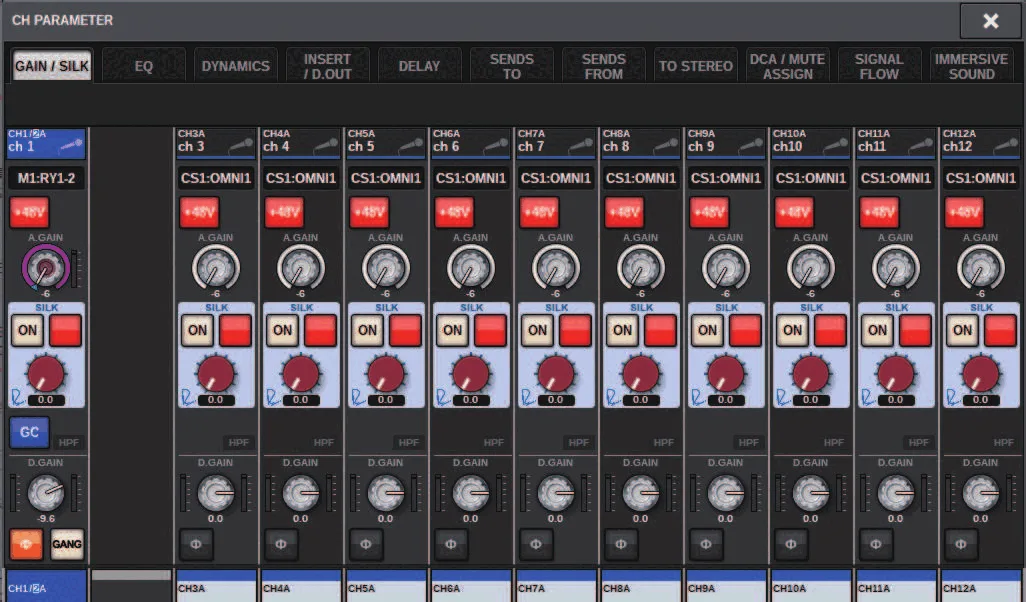Open ch 4 input patch CS1:OMNI1
1026x602 pixels.
[x=301, y=178]
